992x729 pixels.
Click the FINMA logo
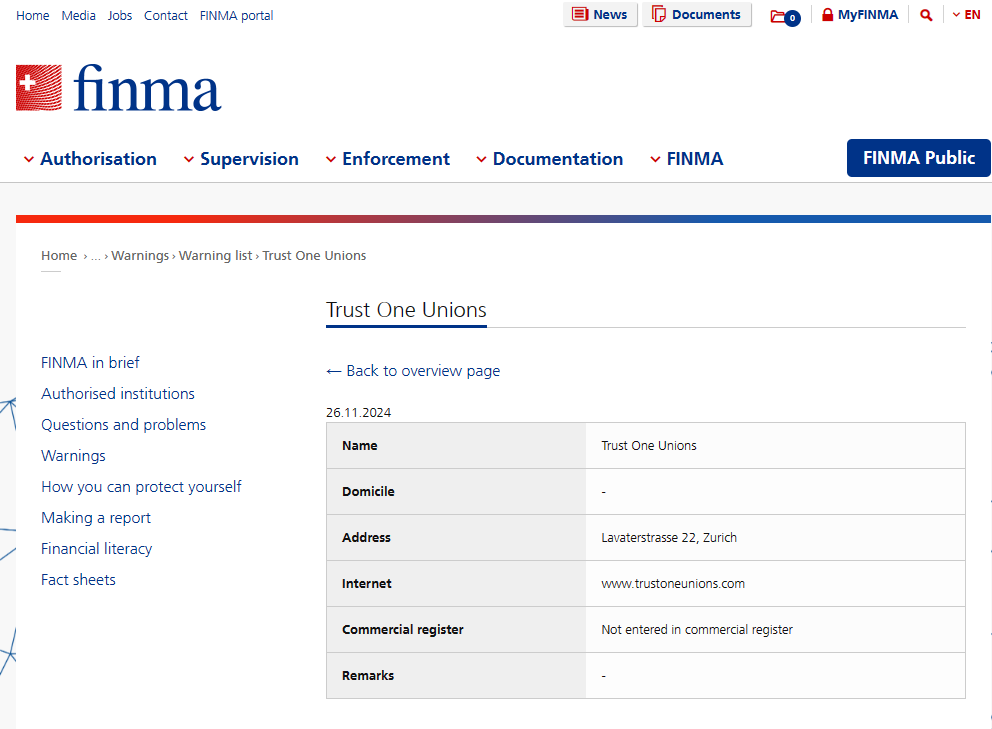coord(118,88)
